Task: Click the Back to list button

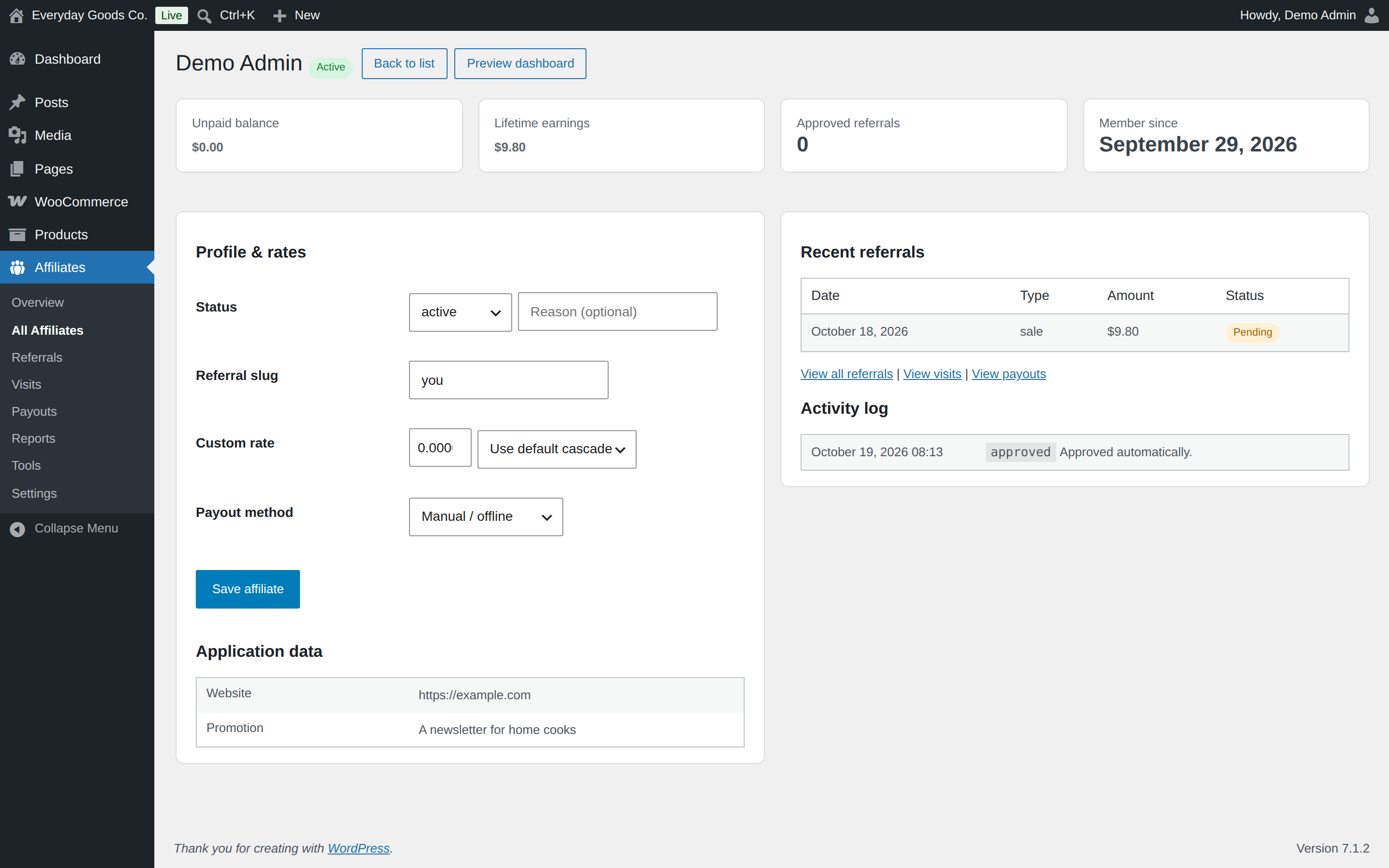Action: [x=404, y=64]
